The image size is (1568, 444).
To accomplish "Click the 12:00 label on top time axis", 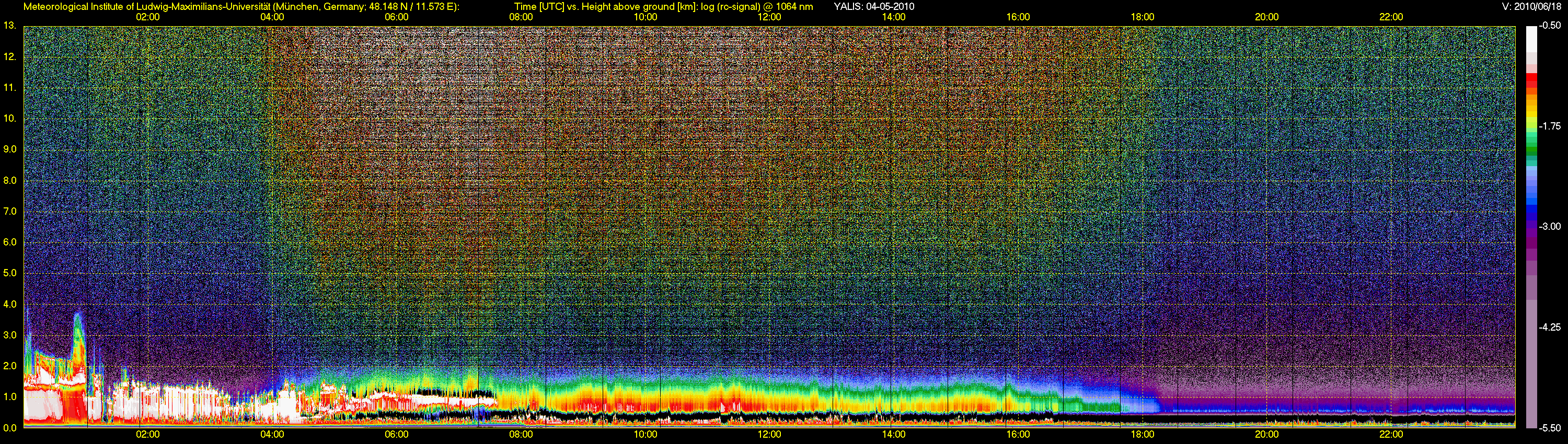I will click(x=769, y=17).
